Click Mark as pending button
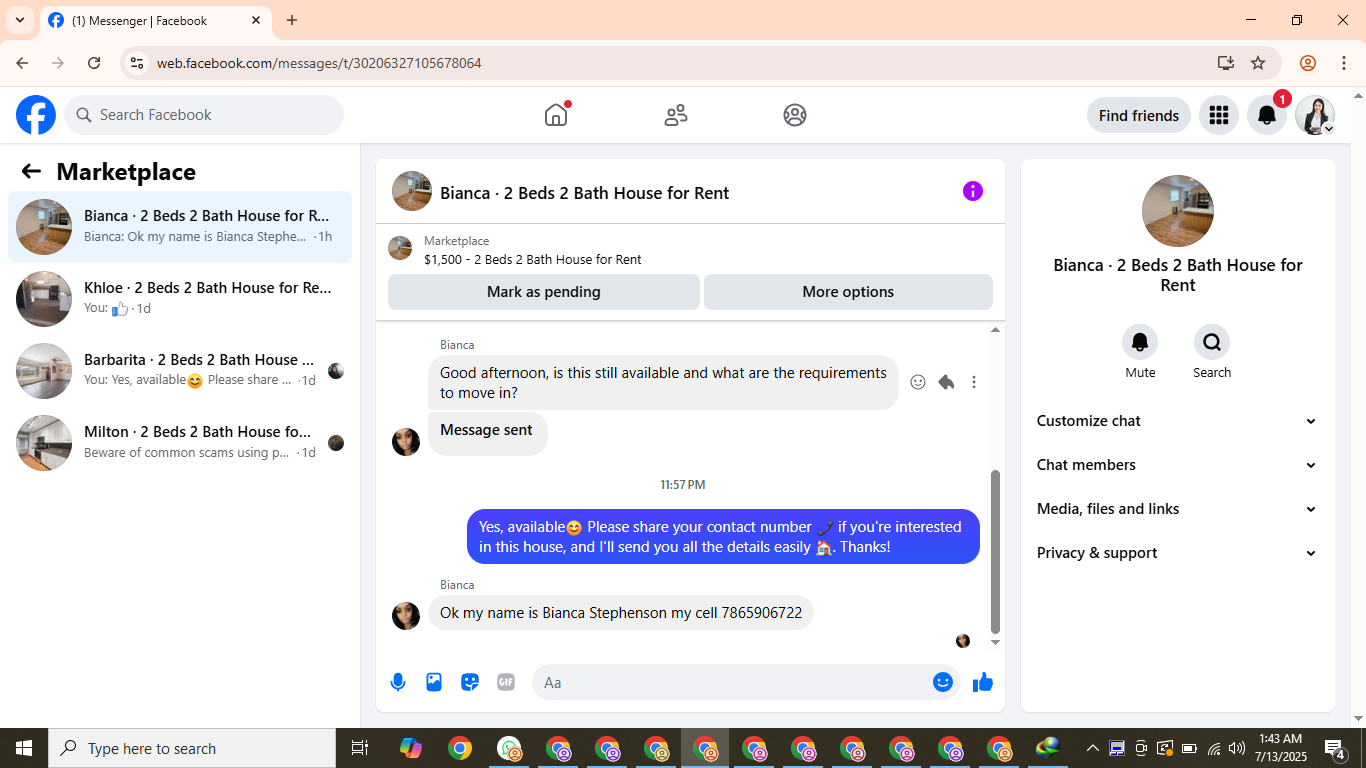This screenshot has height=768, width=1366. click(x=544, y=292)
